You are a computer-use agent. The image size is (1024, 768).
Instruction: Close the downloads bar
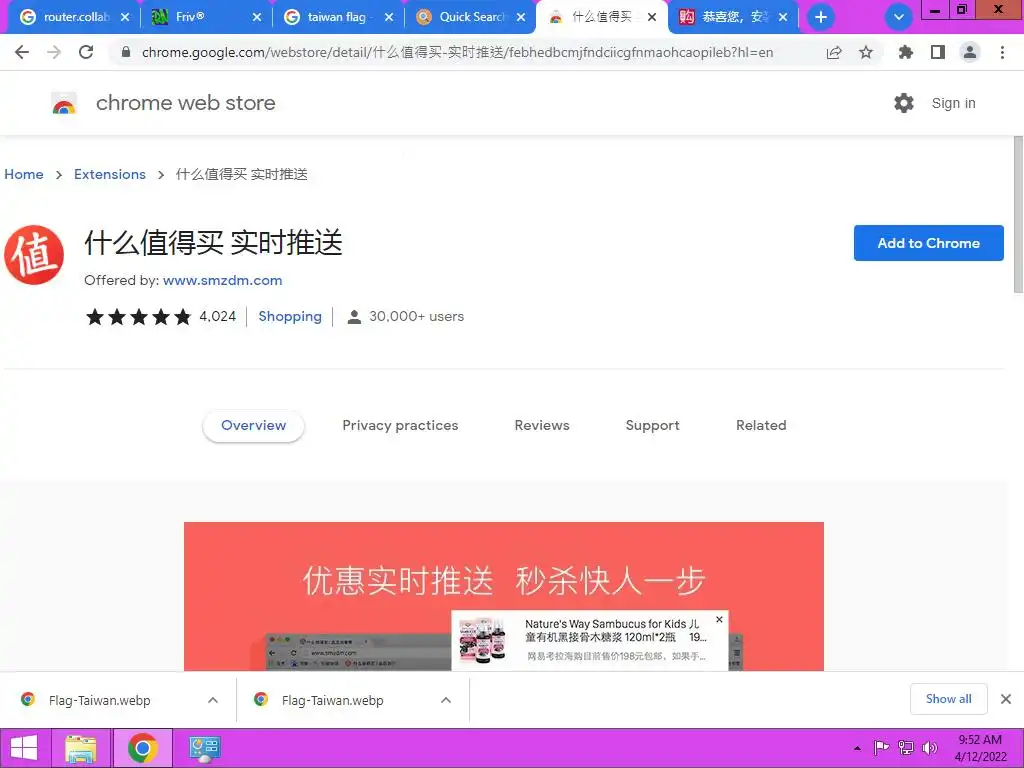[x=1006, y=699]
